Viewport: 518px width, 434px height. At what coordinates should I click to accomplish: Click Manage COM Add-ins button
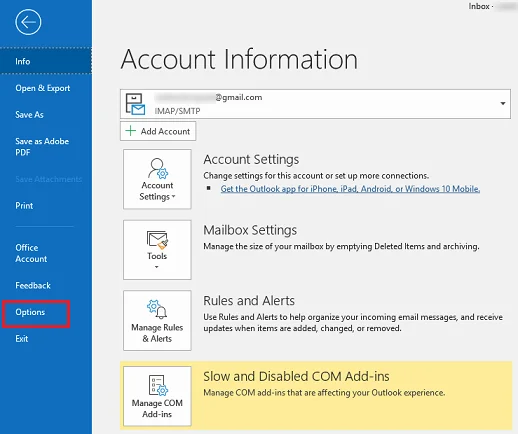point(157,396)
